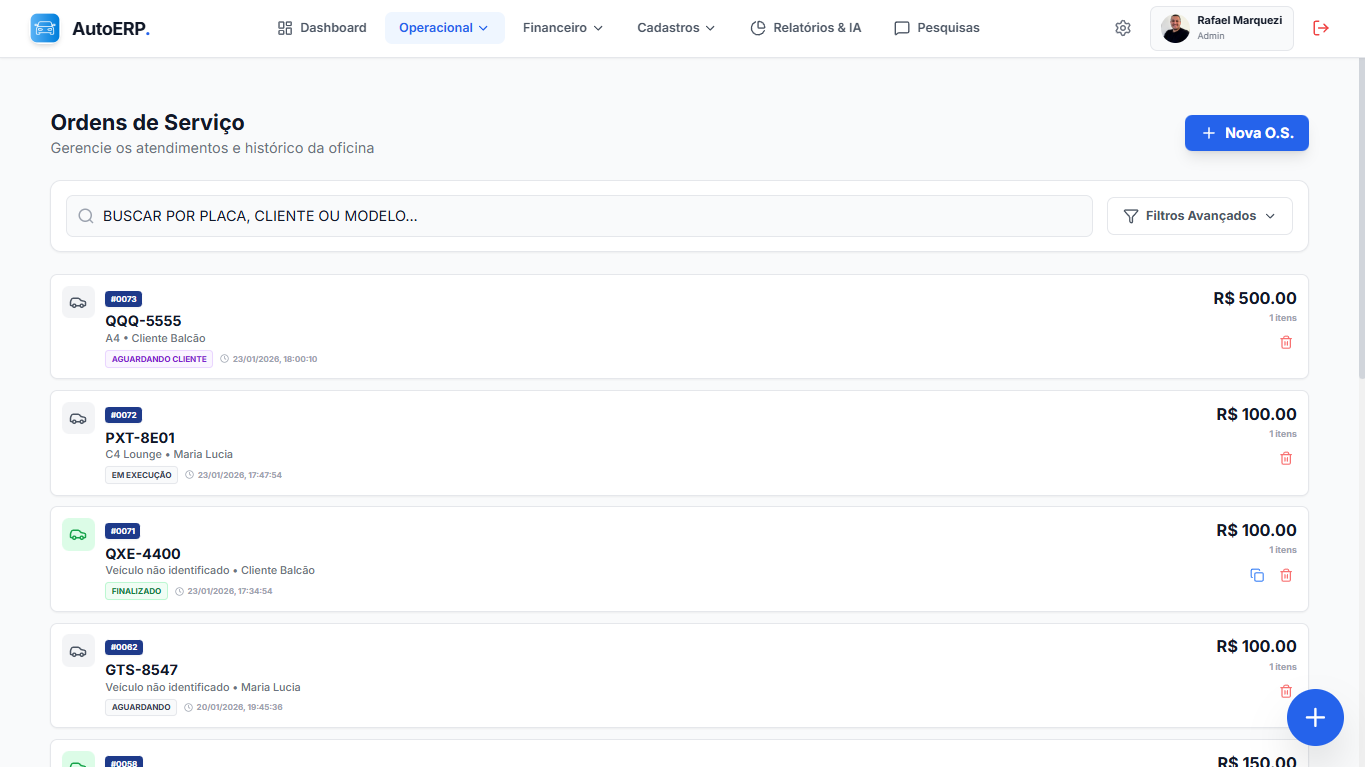
Task: Click the car icon on O.S. #0072
Action: click(78, 418)
